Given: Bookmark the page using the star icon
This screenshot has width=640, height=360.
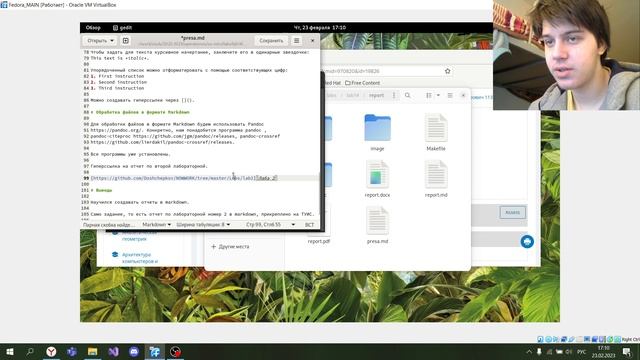Looking at the screenshot, I should tap(447, 71).
